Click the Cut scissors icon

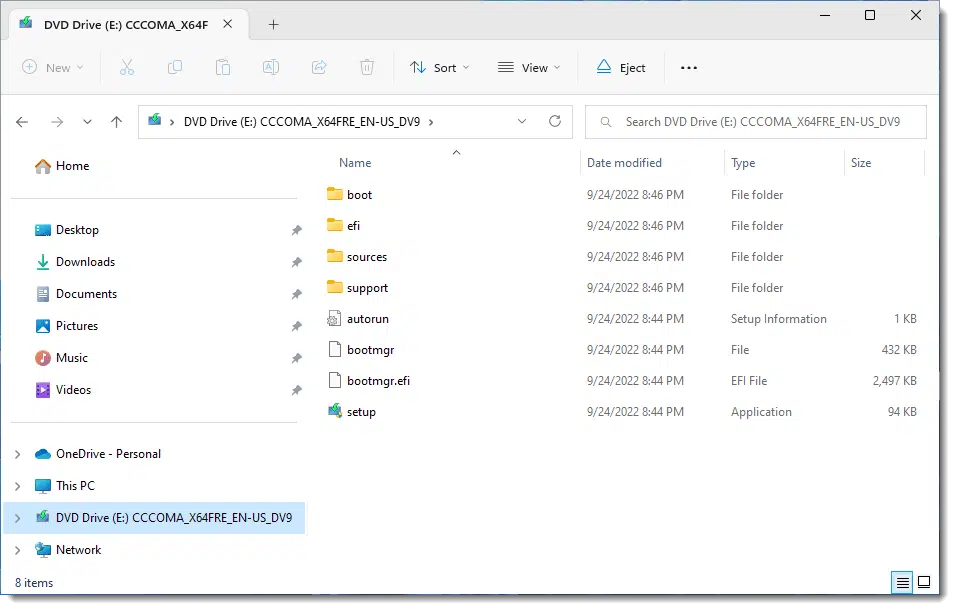click(x=127, y=68)
